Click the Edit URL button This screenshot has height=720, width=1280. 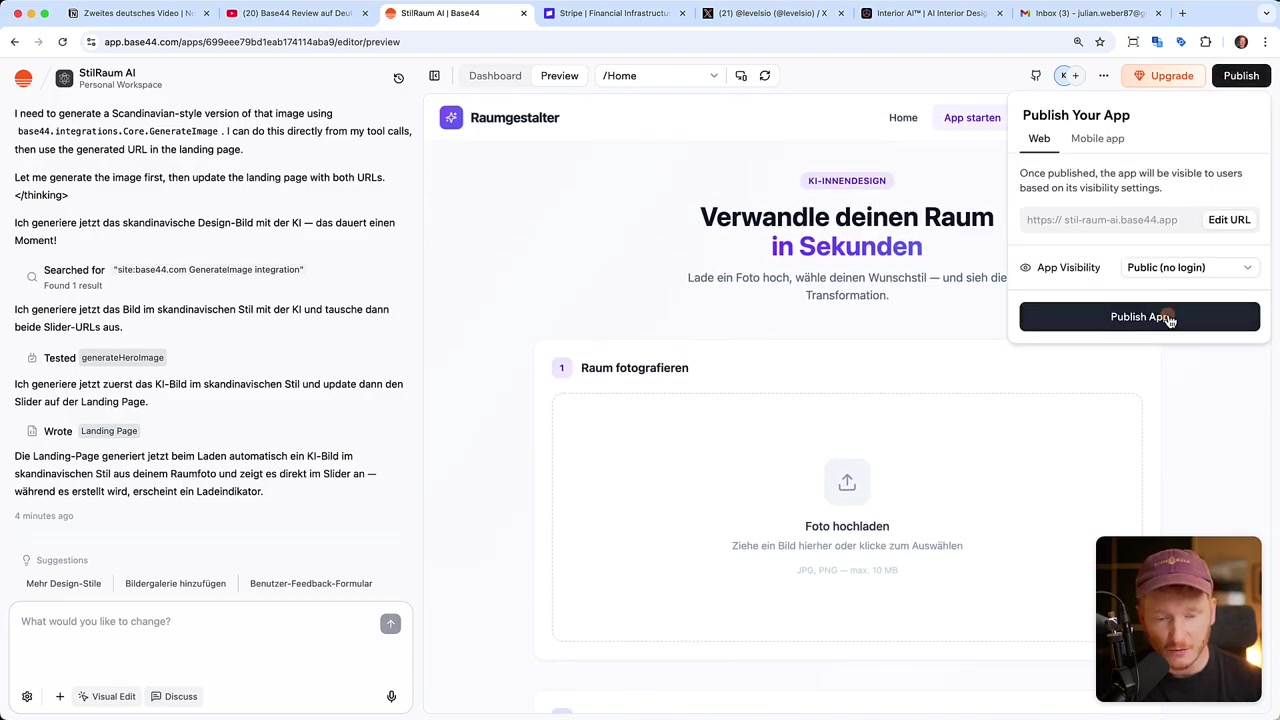tap(1229, 220)
